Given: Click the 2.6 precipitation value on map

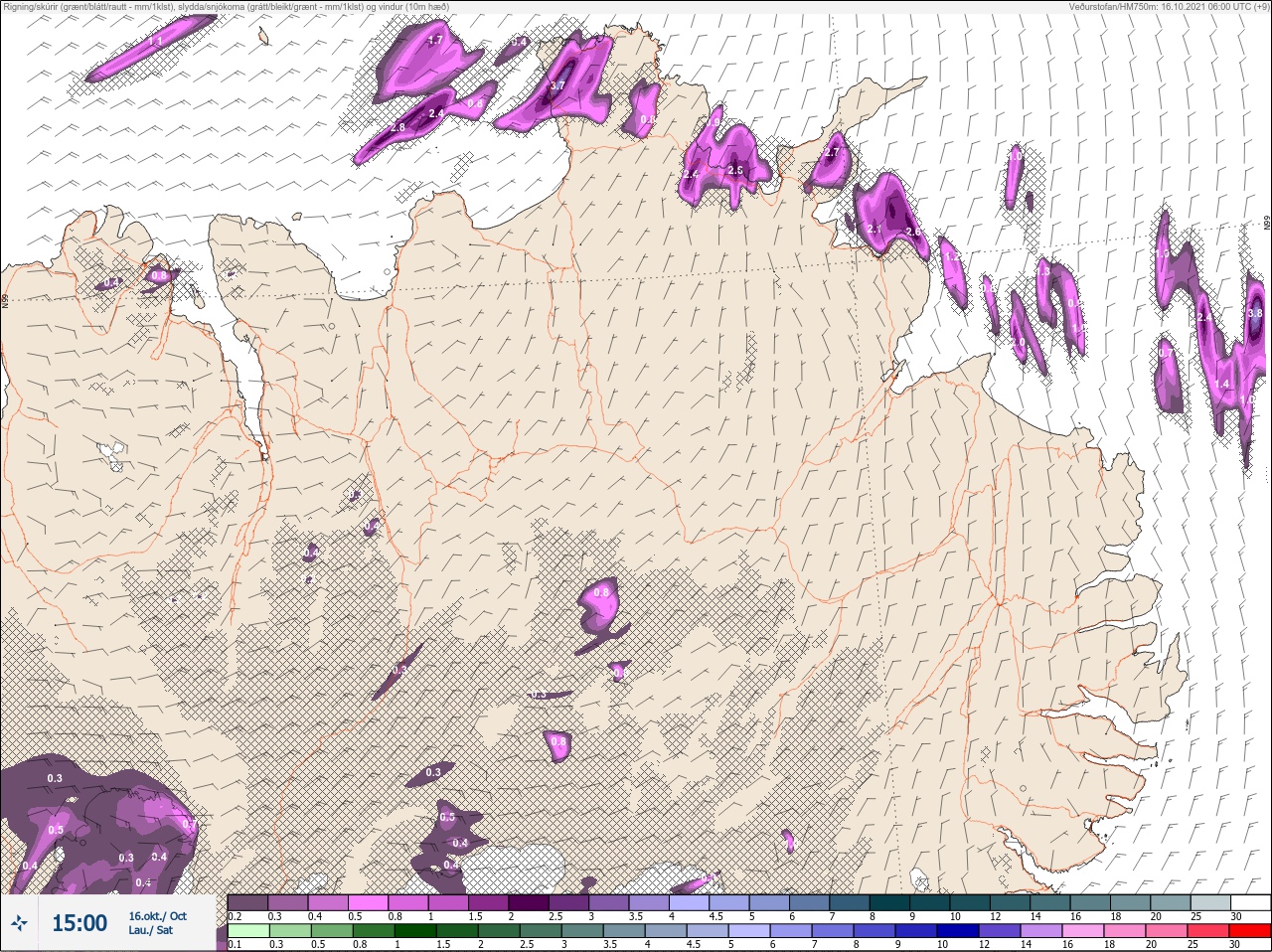Looking at the screenshot, I should pos(913,233).
